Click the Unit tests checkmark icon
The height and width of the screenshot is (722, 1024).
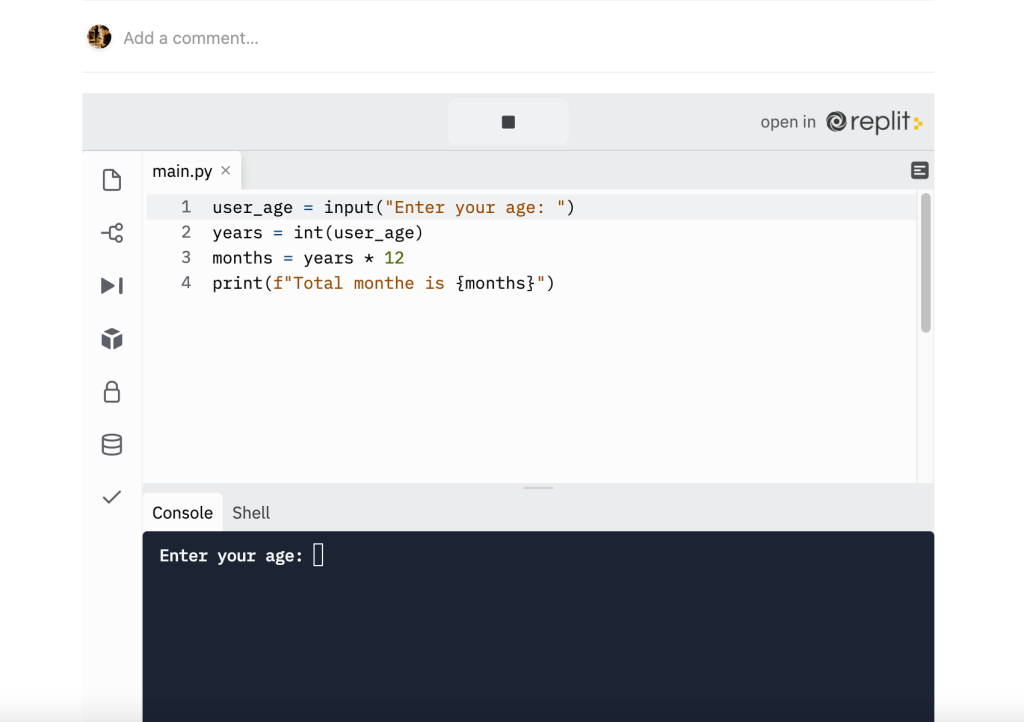[x=112, y=497]
